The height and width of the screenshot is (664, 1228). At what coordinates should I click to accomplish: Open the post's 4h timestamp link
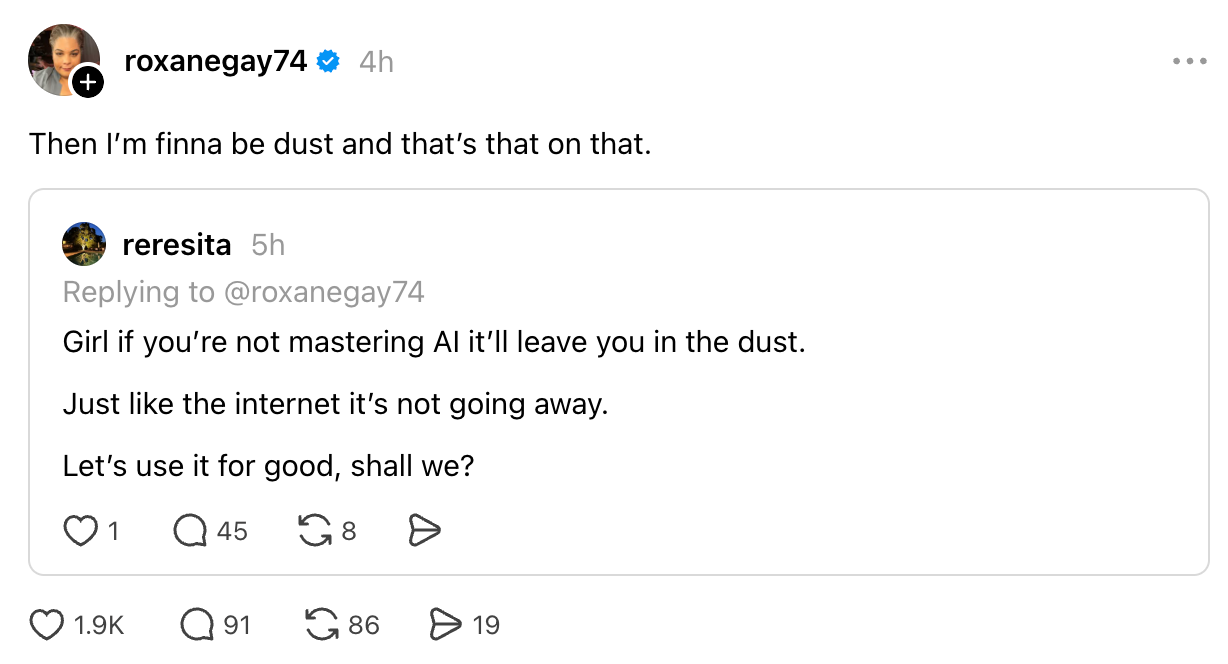point(376,63)
